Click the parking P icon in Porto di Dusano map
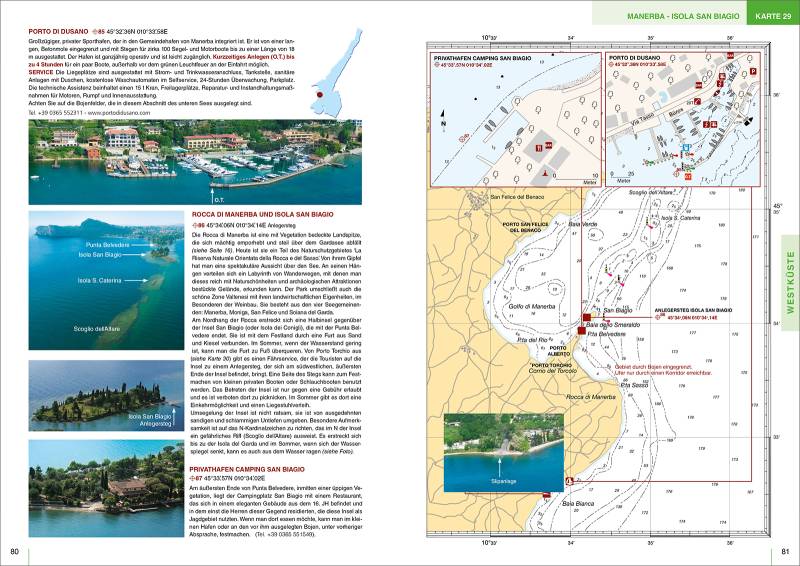Image resolution: width=800 pixels, height=566 pixels. pos(754,74)
